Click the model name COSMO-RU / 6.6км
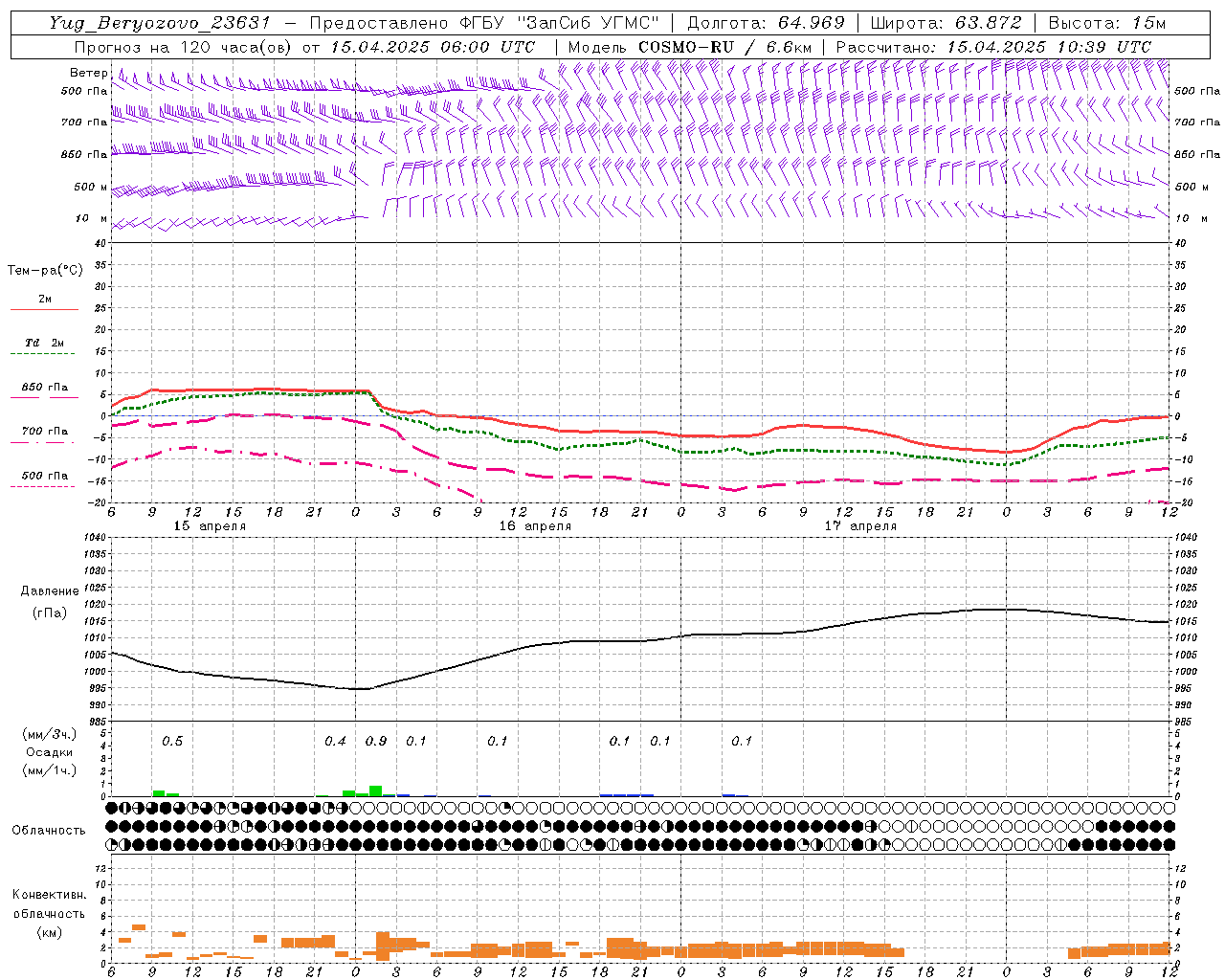Screen dimensions: 1225x980 click(x=724, y=47)
